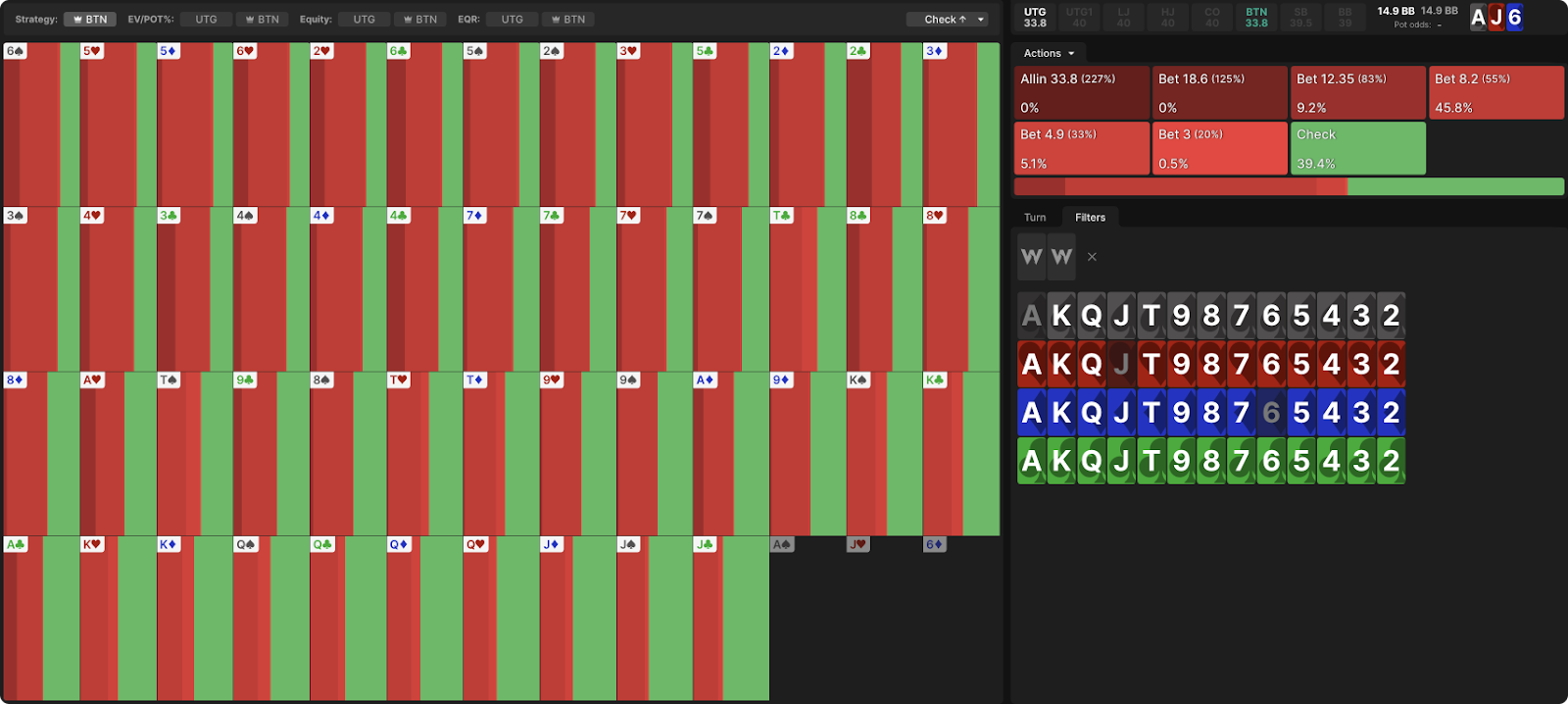Viewport: 1568px width, 704px height.
Task: Pick the King of spades in card picker
Action: click(x=1061, y=316)
